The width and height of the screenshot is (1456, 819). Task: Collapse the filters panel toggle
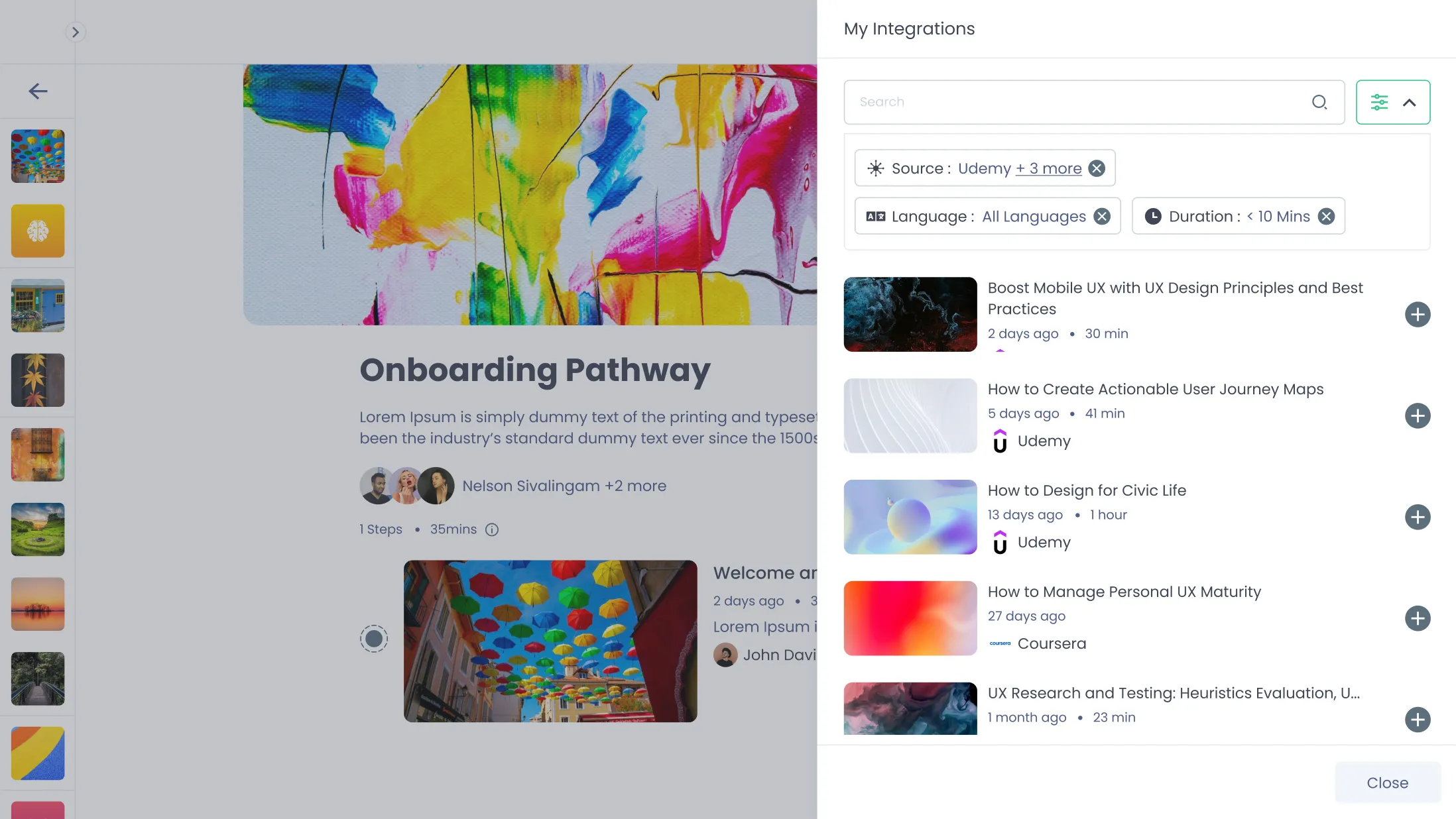1393,102
